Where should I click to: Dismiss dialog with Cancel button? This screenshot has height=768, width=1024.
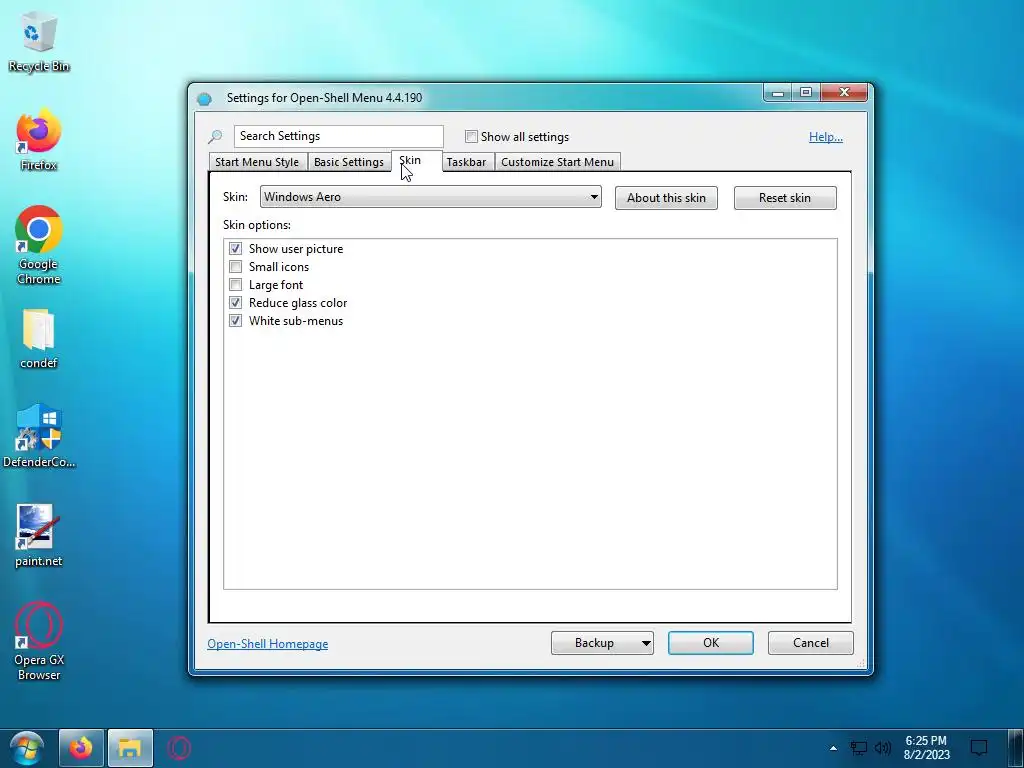point(810,643)
